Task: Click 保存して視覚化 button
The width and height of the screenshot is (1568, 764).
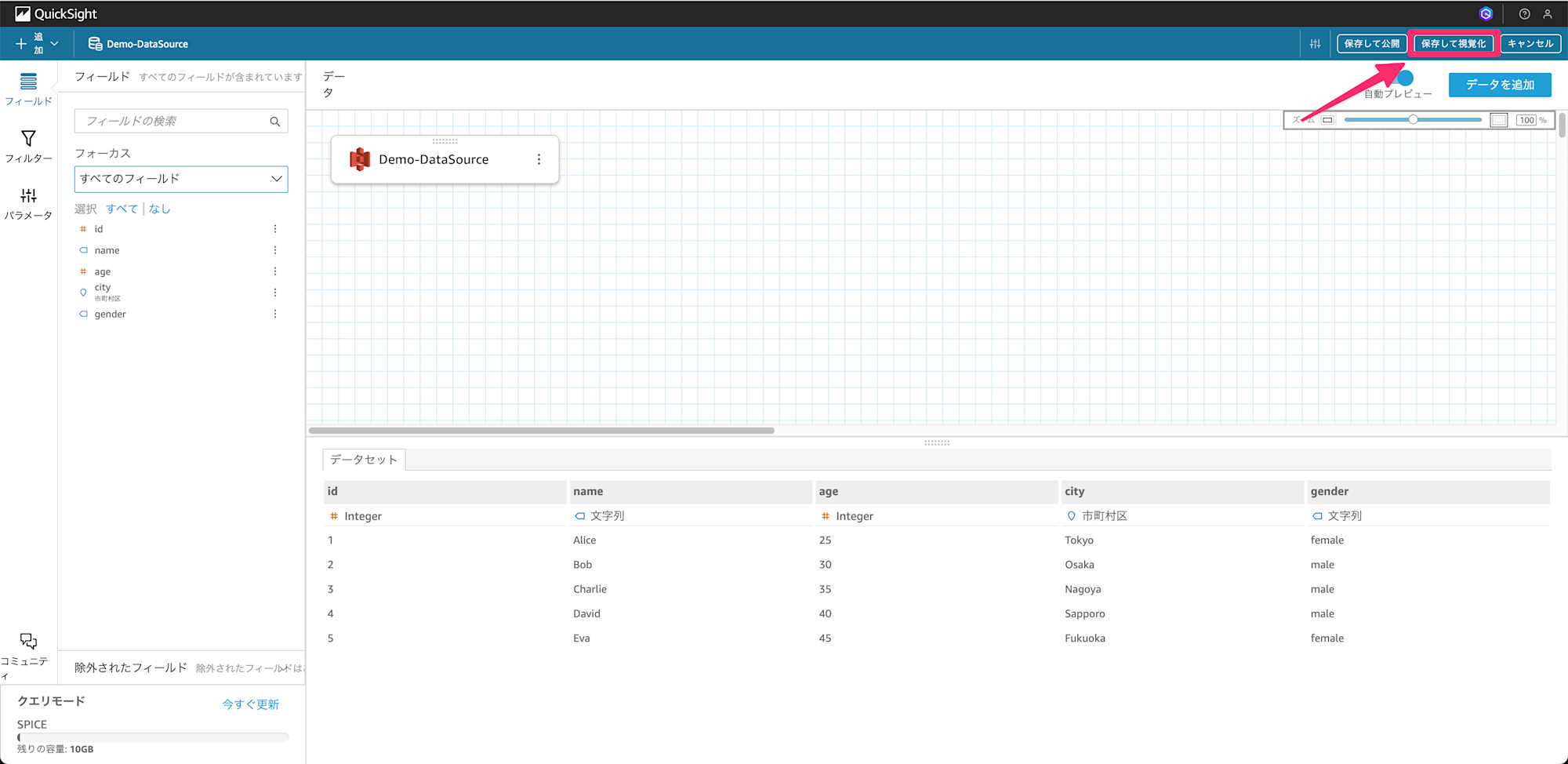Action: pos(1454,44)
